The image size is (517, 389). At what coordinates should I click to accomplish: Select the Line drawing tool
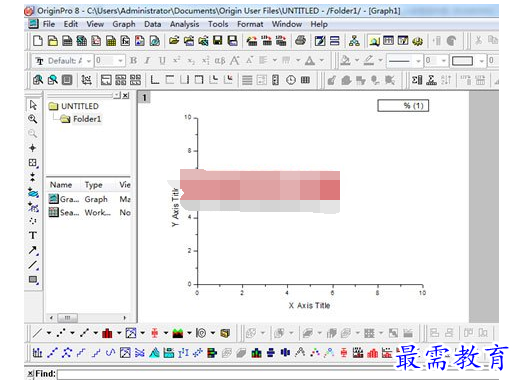[33, 265]
